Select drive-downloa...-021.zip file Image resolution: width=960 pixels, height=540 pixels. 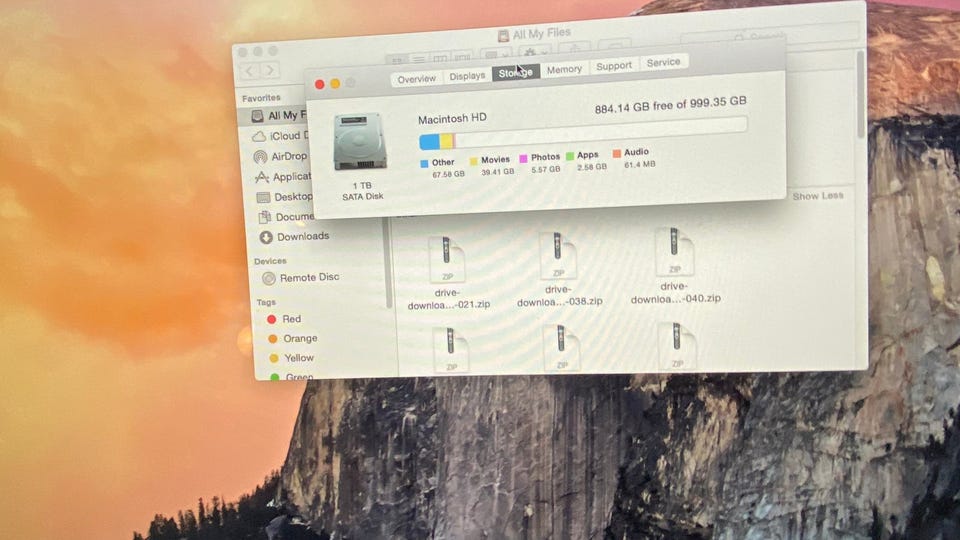448,272
